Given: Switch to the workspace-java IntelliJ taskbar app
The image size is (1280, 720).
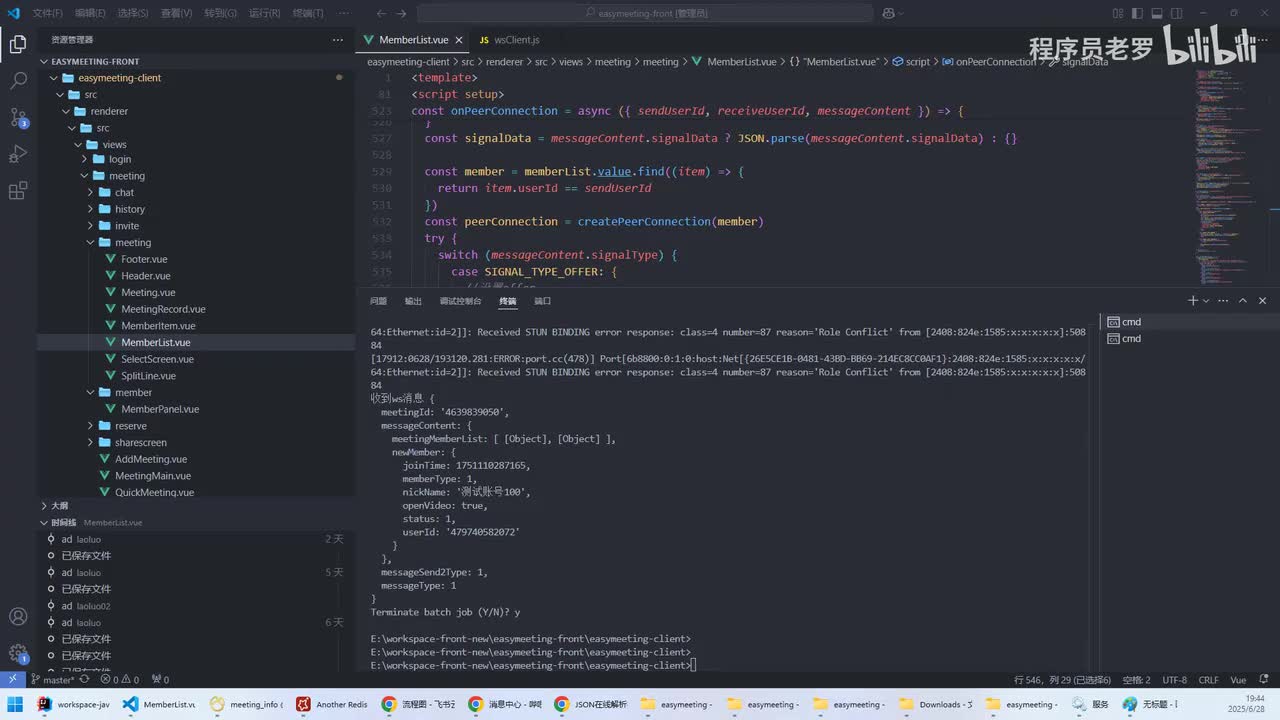Looking at the screenshot, I should (x=73, y=704).
